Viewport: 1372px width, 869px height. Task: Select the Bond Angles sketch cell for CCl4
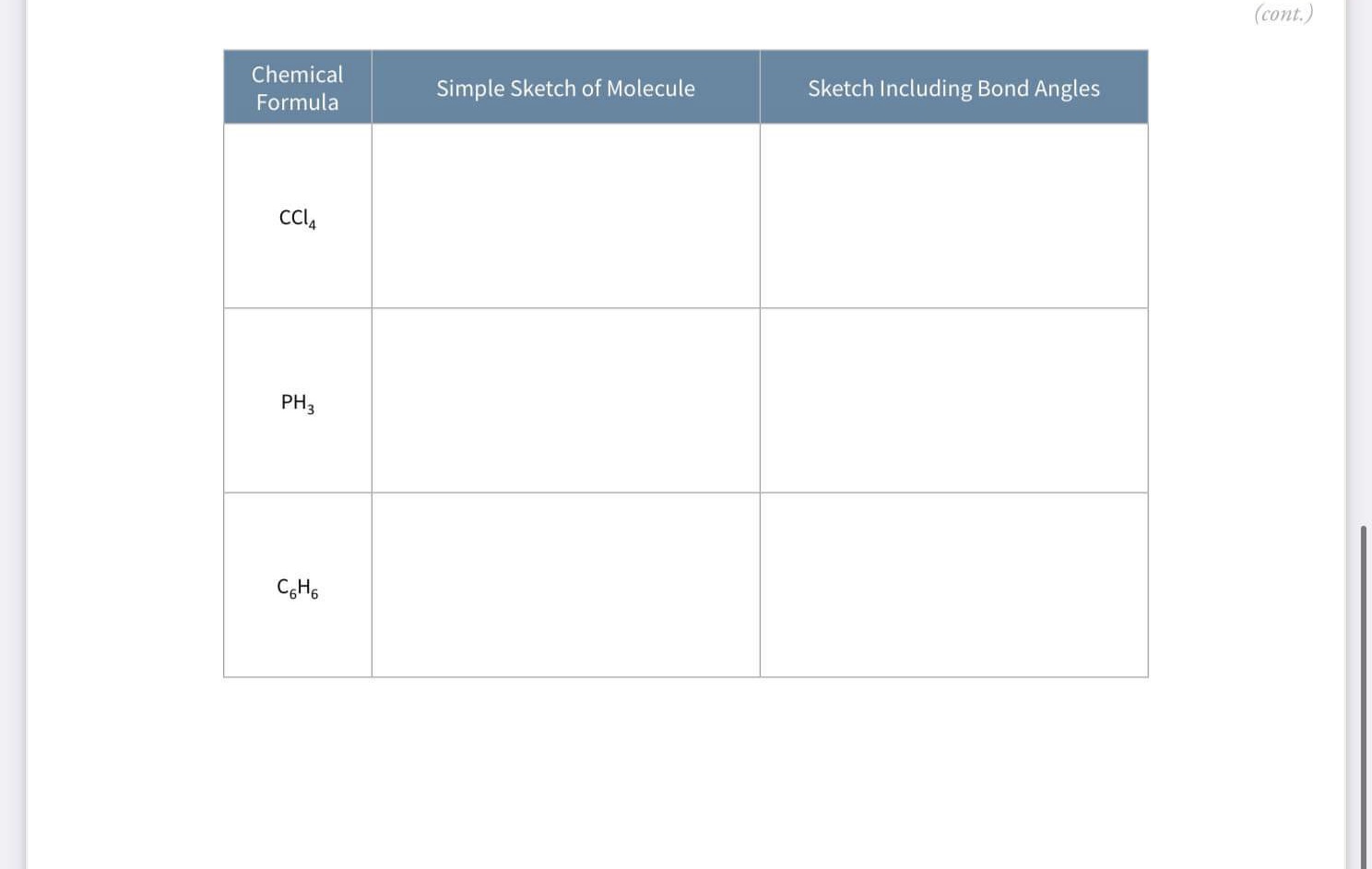pyautogui.click(x=954, y=216)
